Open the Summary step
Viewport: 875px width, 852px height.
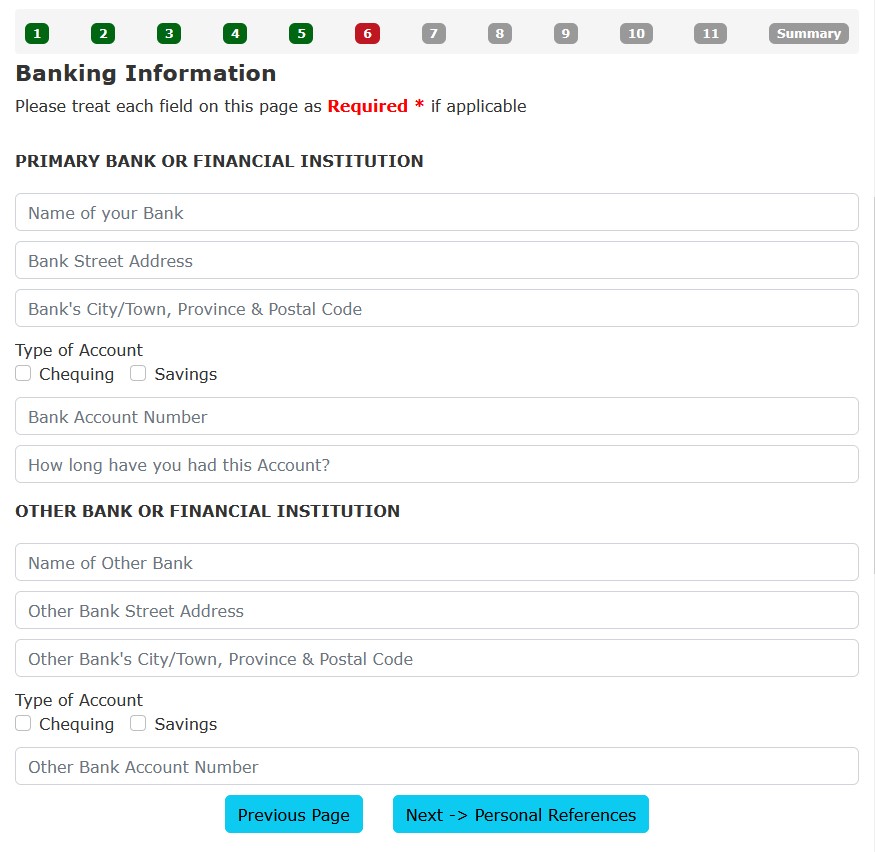pos(808,34)
